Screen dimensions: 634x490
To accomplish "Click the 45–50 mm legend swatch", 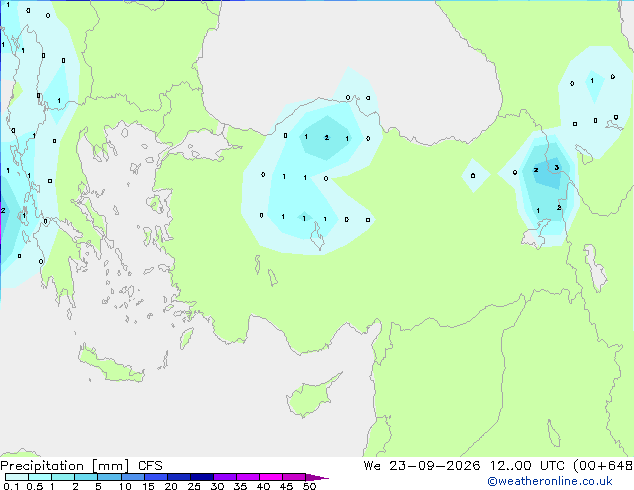I will [294, 477].
